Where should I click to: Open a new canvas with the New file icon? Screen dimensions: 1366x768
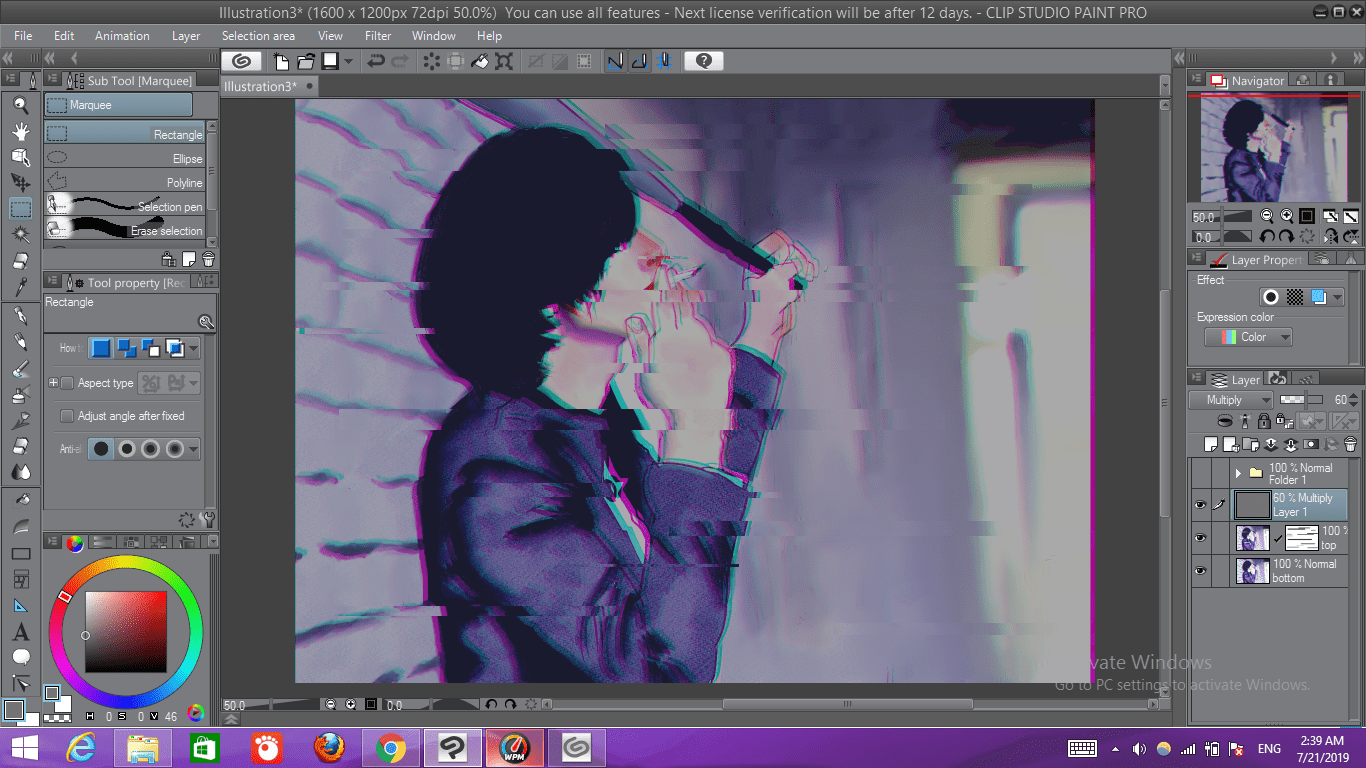tap(280, 61)
